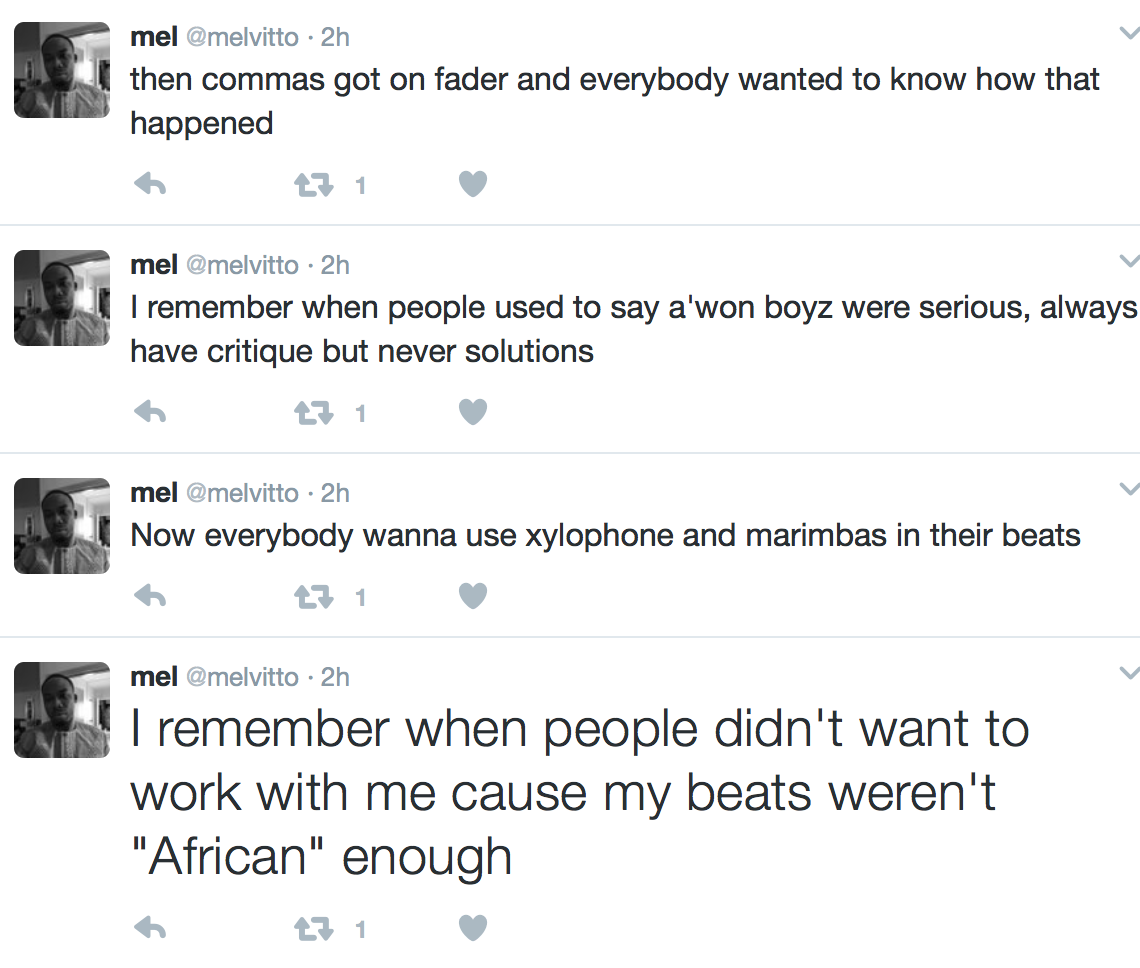Screen dimensions: 1140x968
Task: Retweet the a'won boyz critique tweet
Action: pyautogui.click(x=313, y=414)
